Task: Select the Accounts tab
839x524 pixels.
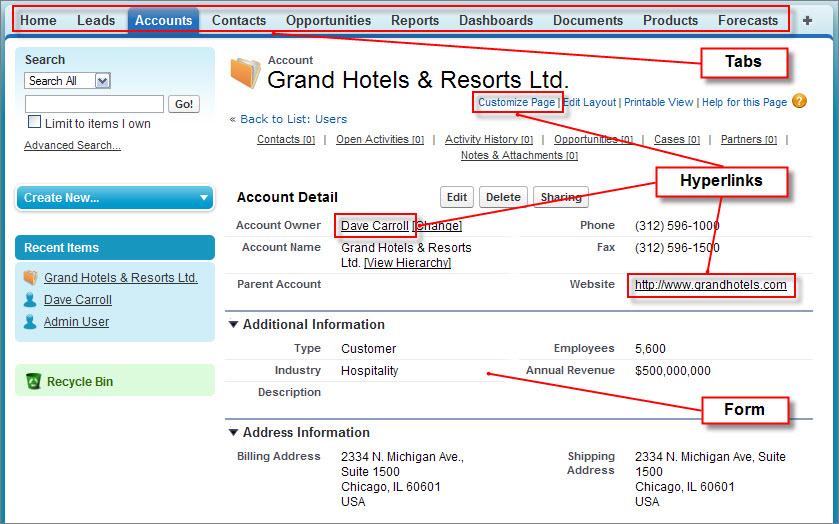Action: pos(163,20)
